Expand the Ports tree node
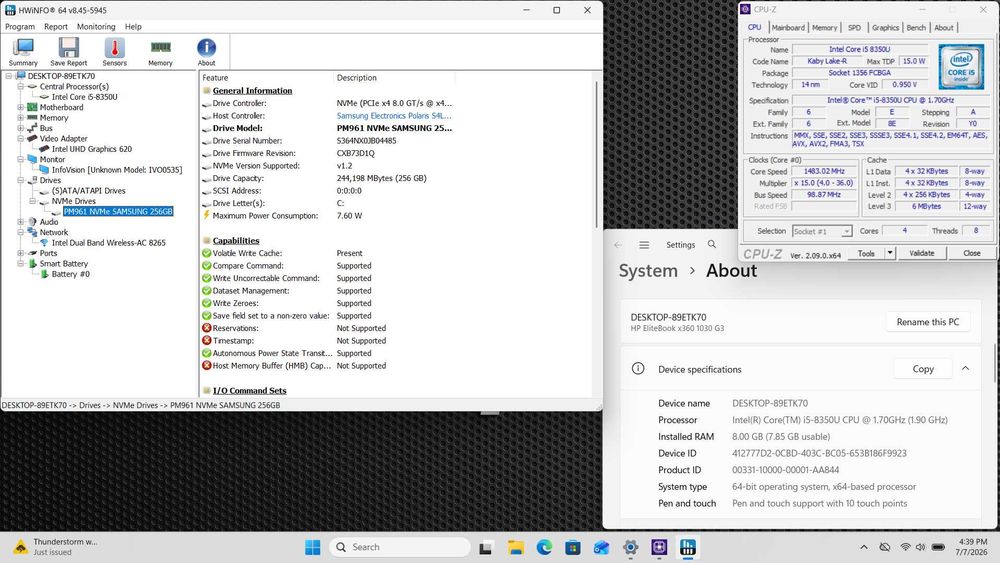Image resolution: width=1000 pixels, height=563 pixels. (x=20, y=253)
